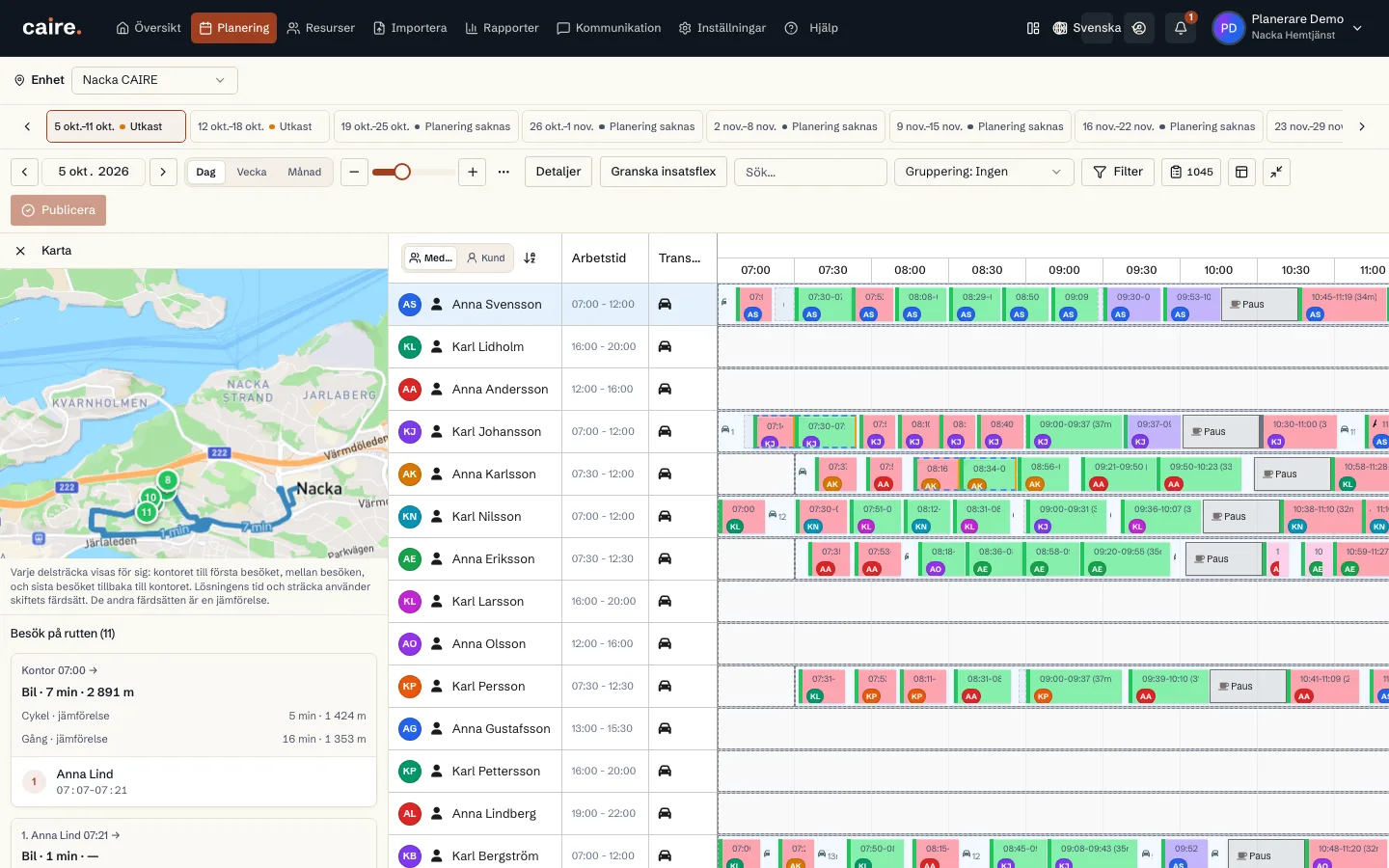Click the timeline zoom slider handle
The height and width of the screenshot is (868, 1389).
(402, 172)
